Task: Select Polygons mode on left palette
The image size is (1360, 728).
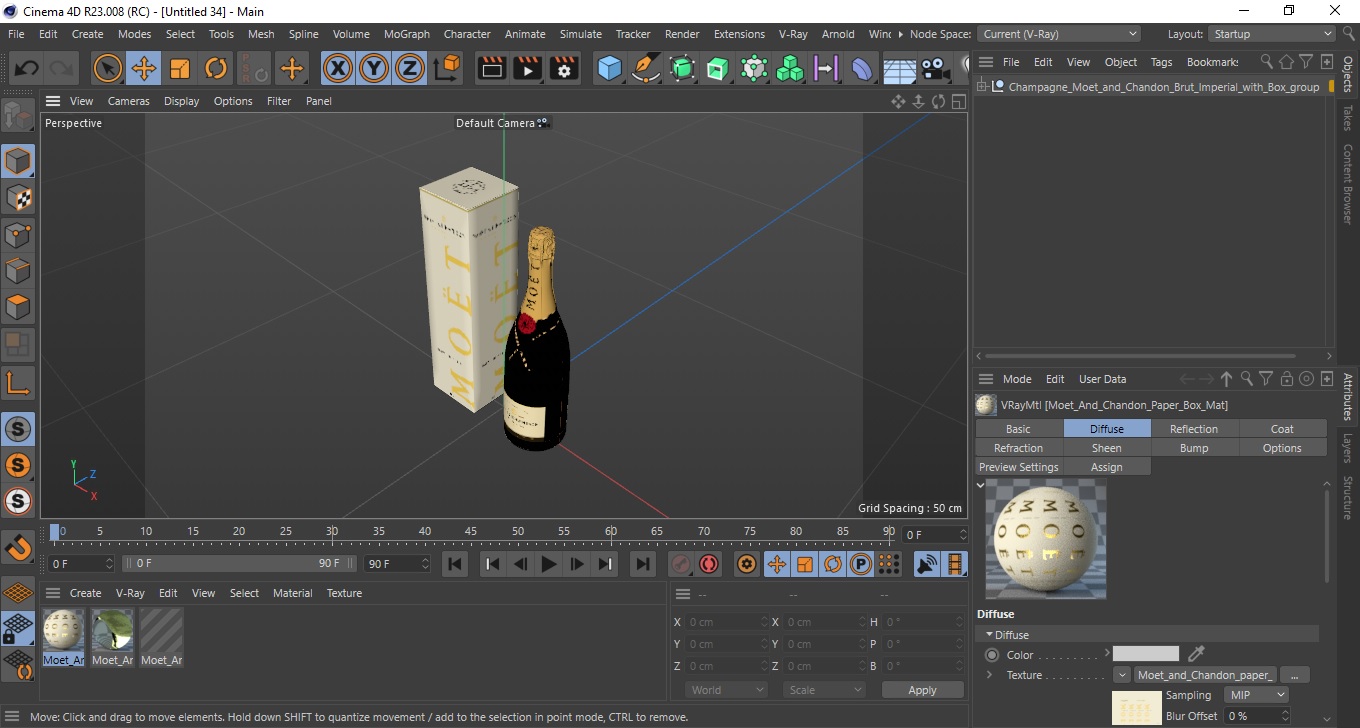Action: 18,307
